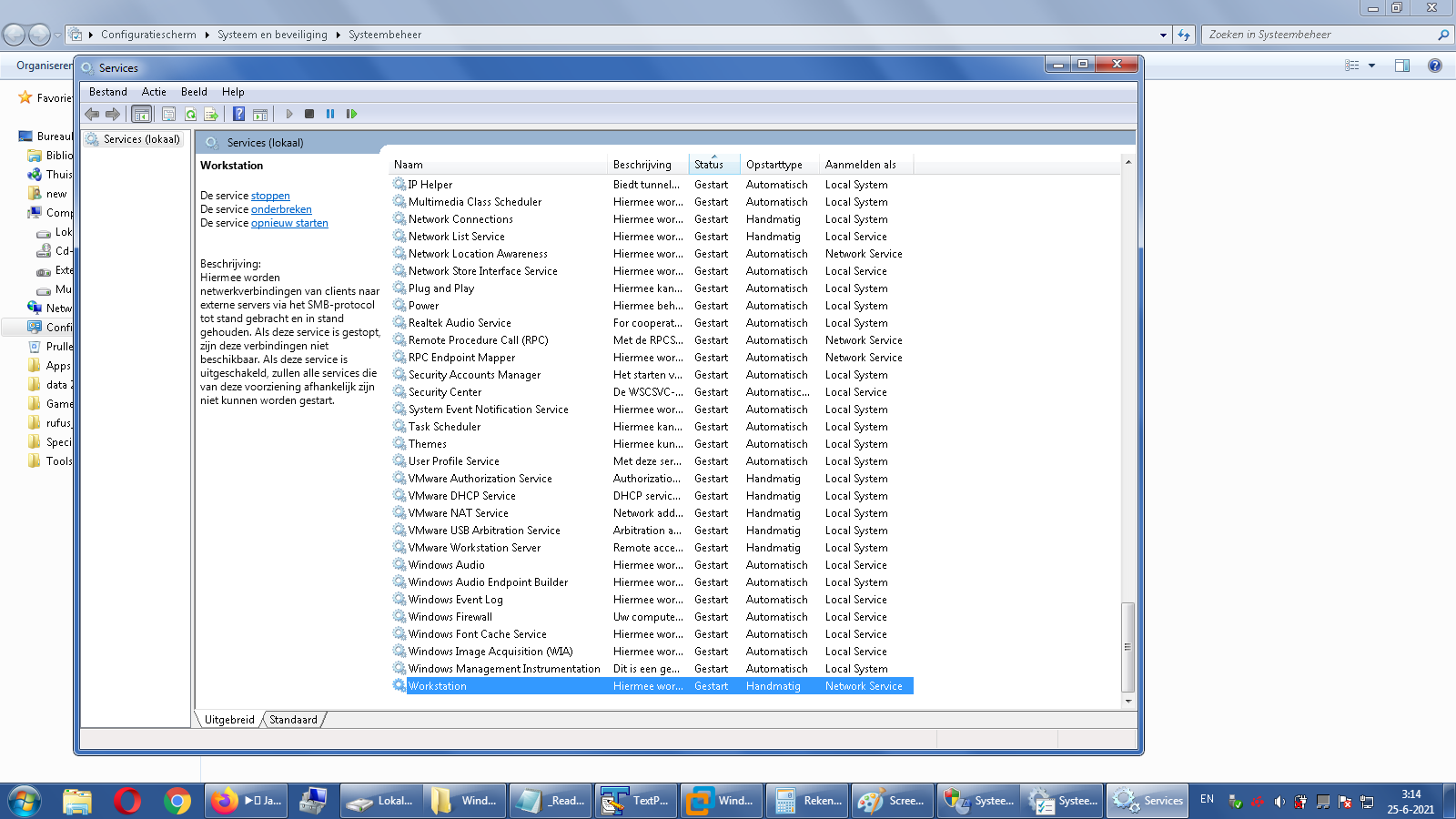Switch to the Standaard tab
Image resolution: width=1456 pixels, height=819 pixels.
tap(293, 720)
